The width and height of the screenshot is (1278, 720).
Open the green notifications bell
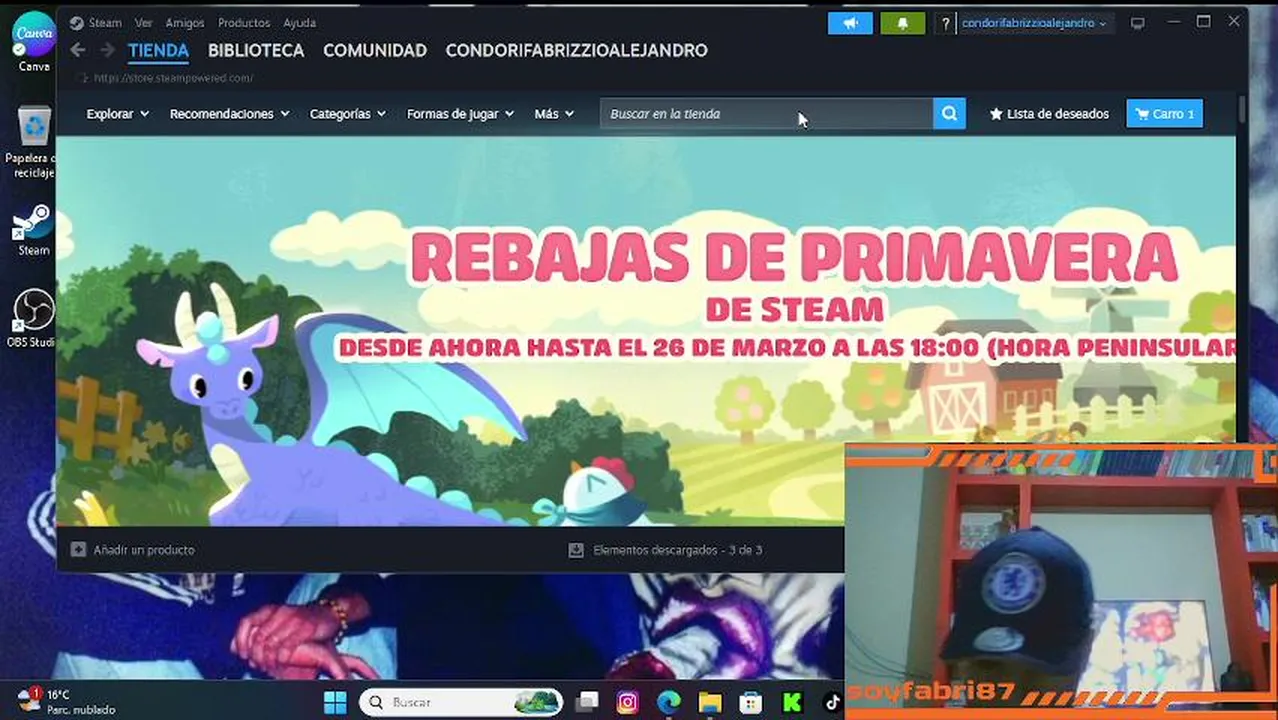coord(902,23)
